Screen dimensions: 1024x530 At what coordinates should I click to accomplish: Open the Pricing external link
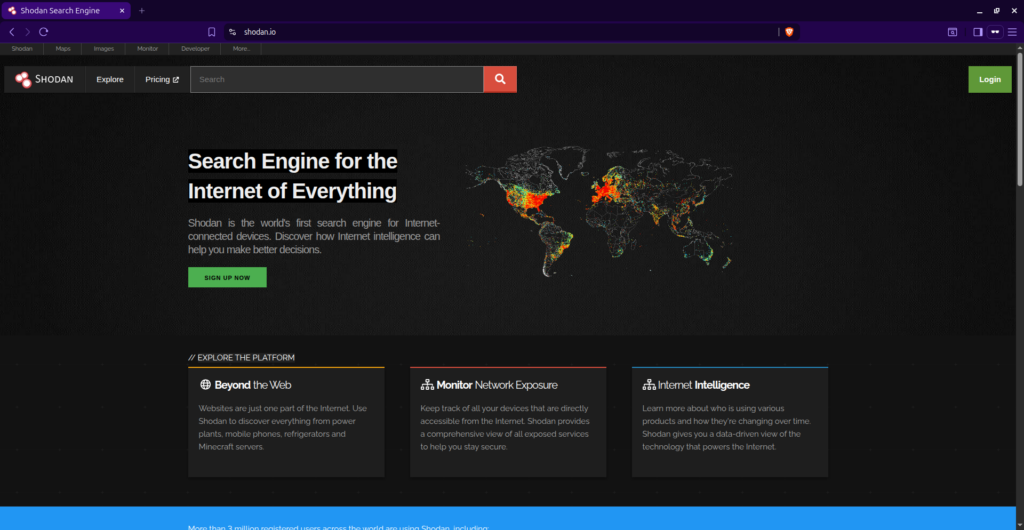pos(161,79)
